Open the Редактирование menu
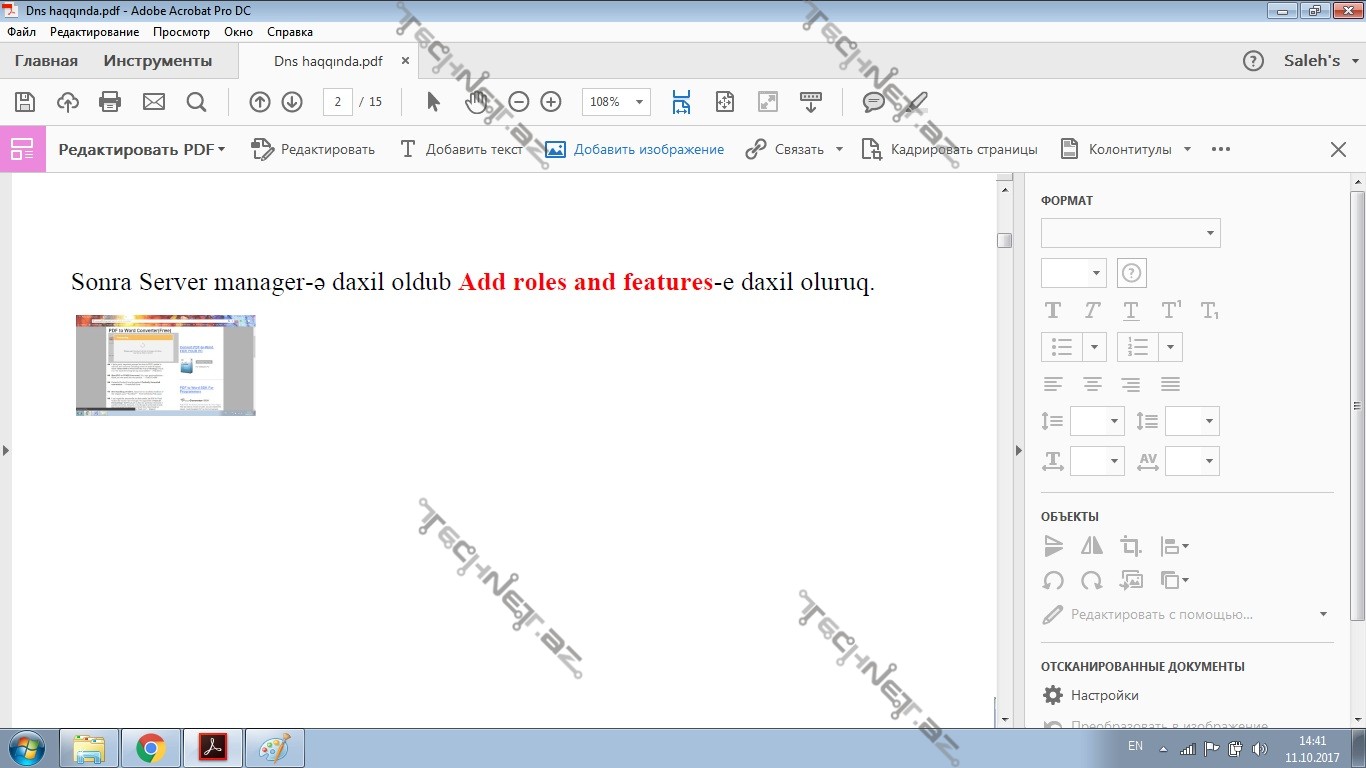Screen dimensions: 1366x768 [94, 32]
